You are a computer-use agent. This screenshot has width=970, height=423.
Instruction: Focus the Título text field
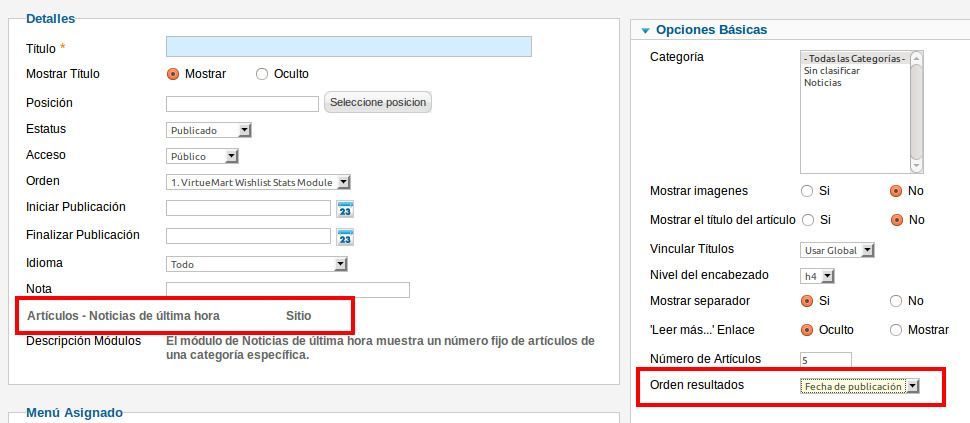point(349,46)
